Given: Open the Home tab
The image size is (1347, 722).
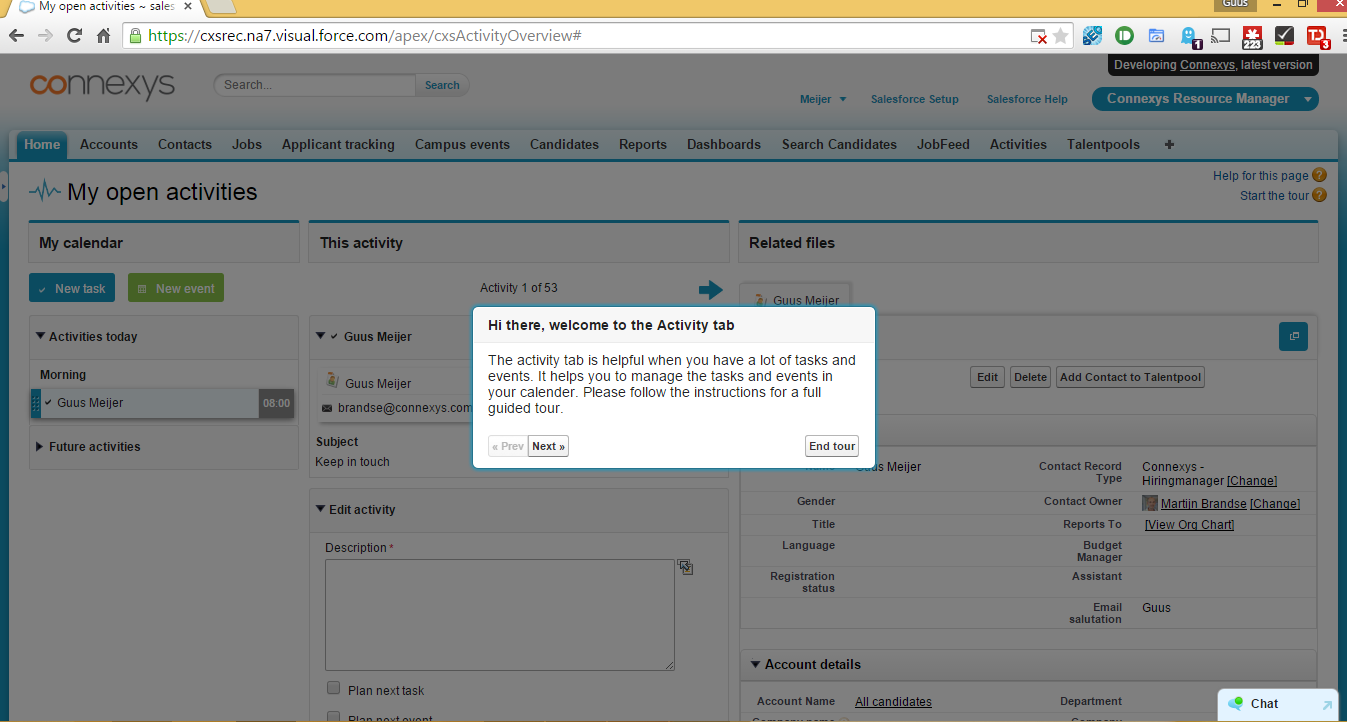Looking at the screenshot, I should pos(42,144).
